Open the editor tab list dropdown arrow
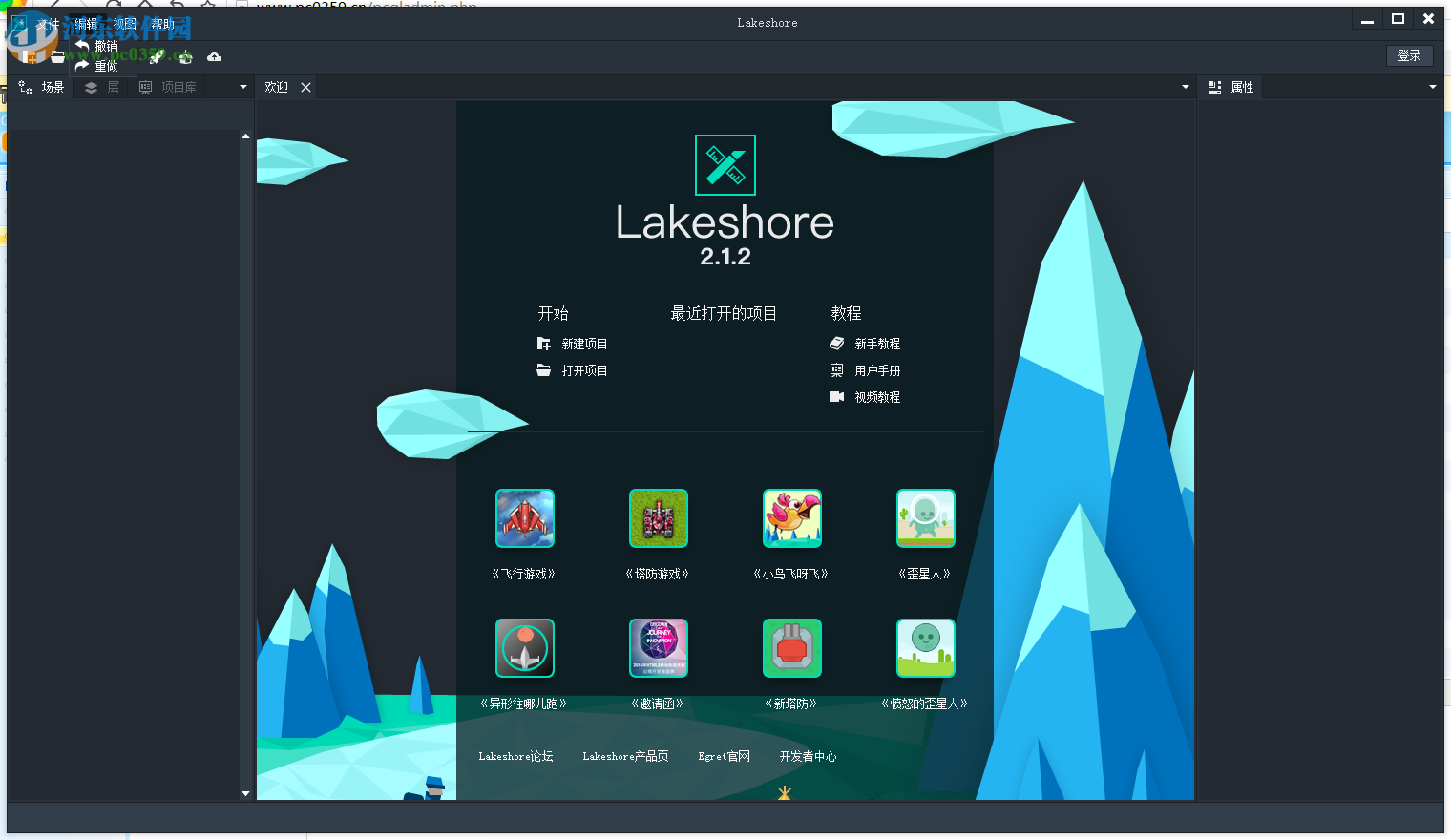The image size is (1451, 840). (1184, 87)
